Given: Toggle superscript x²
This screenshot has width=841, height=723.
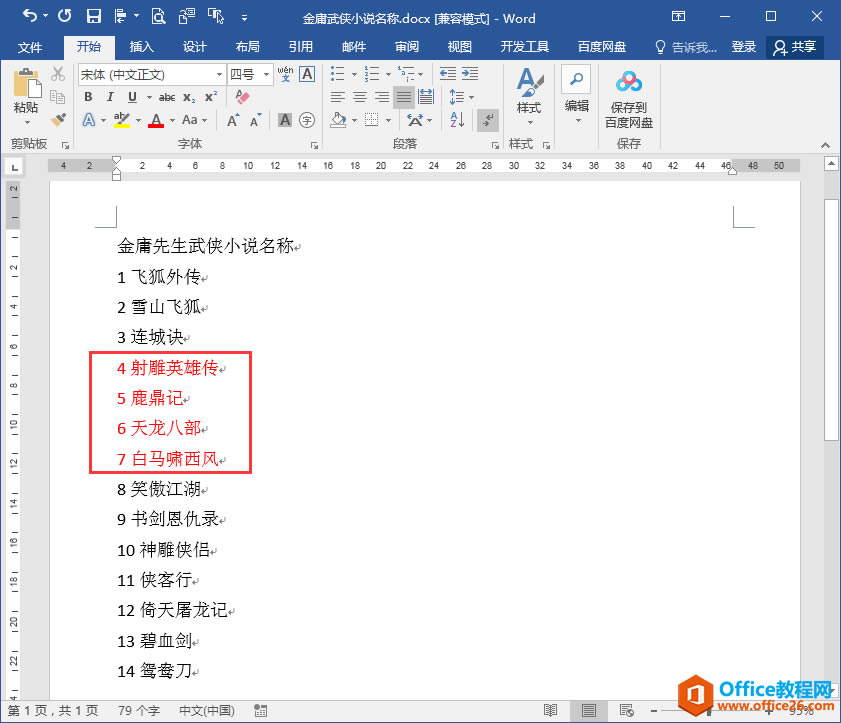Looking at the screenshot, I should pyautogui.click(x=211, y=97).
